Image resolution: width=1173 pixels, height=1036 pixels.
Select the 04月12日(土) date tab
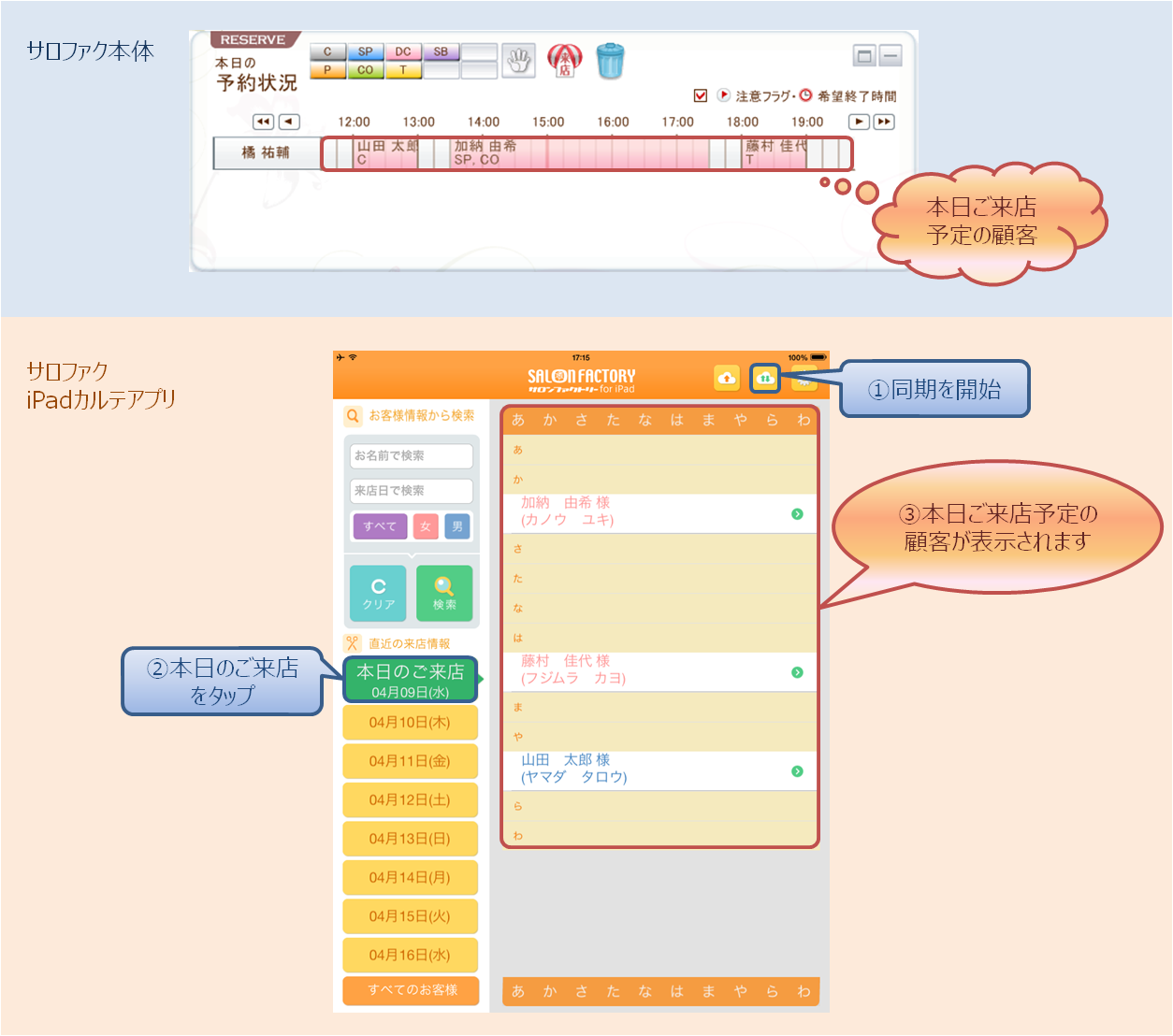[411, 800]
